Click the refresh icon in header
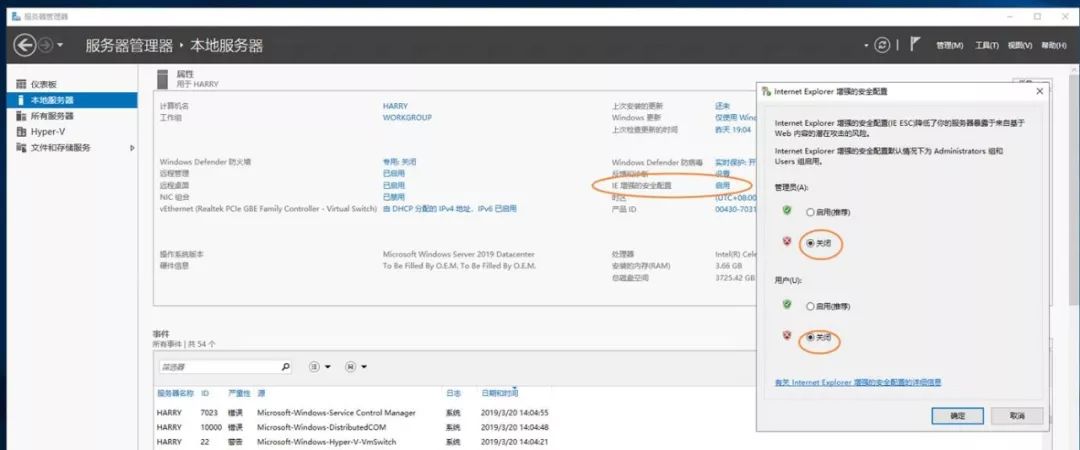Viewport: 1080px width, 450px height. point(882,45)
